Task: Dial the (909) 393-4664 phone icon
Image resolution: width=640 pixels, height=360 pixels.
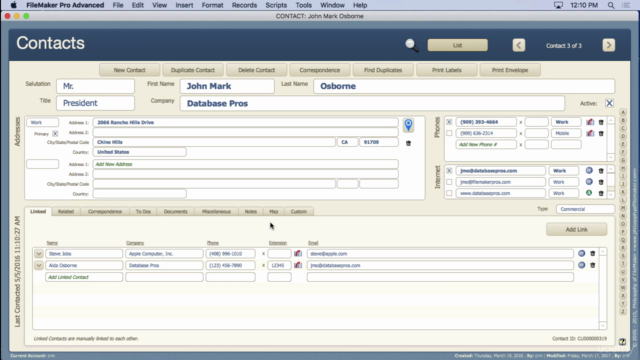Action: coord(590,122)
